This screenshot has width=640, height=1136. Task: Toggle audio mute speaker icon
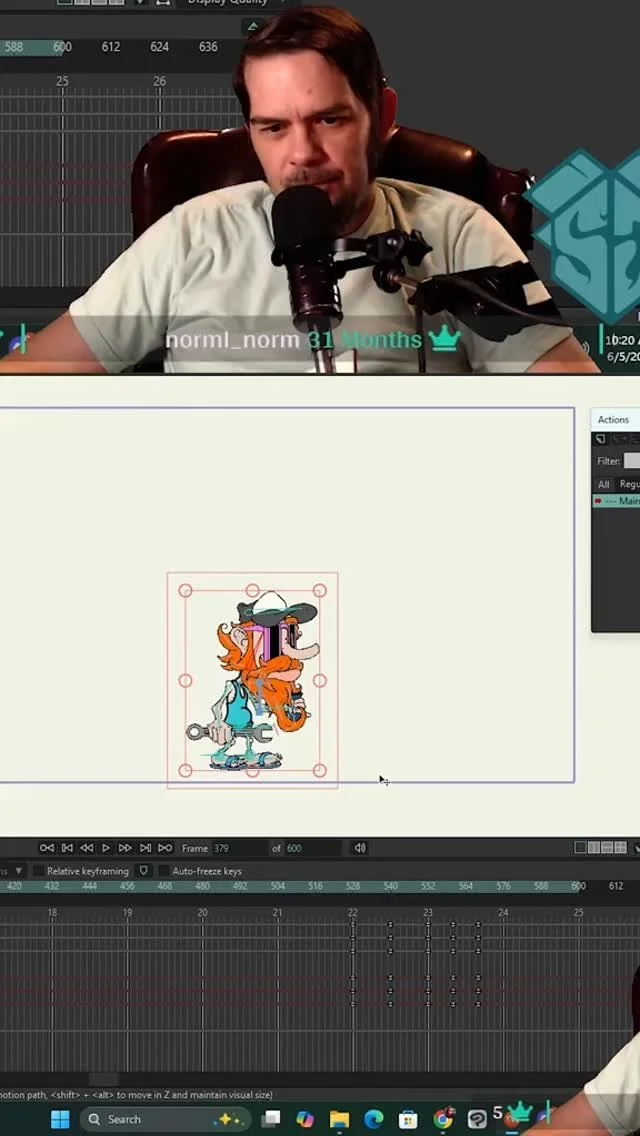click(x=360, y=848)
